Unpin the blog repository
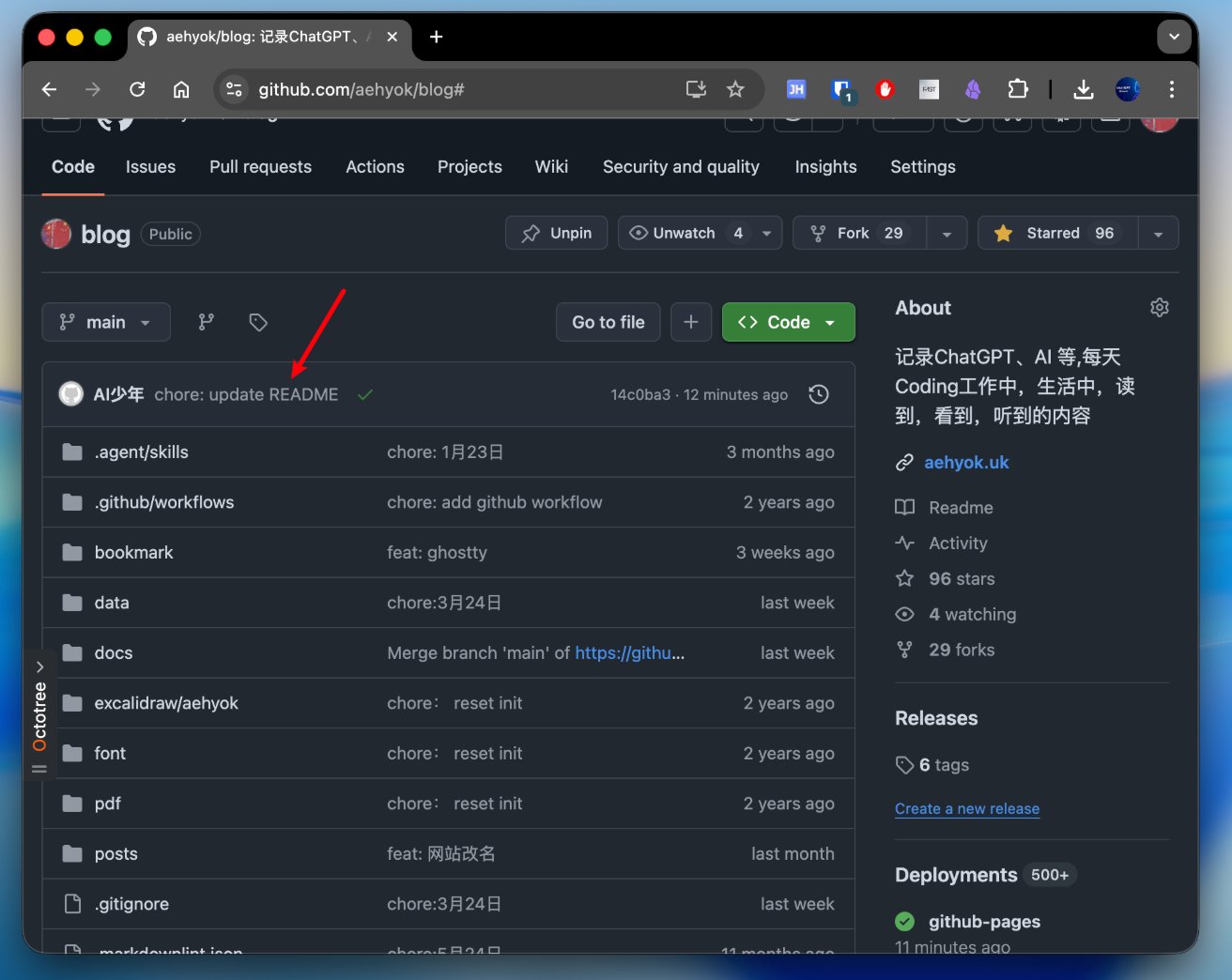1232x980 pixels. coord(557,233)
